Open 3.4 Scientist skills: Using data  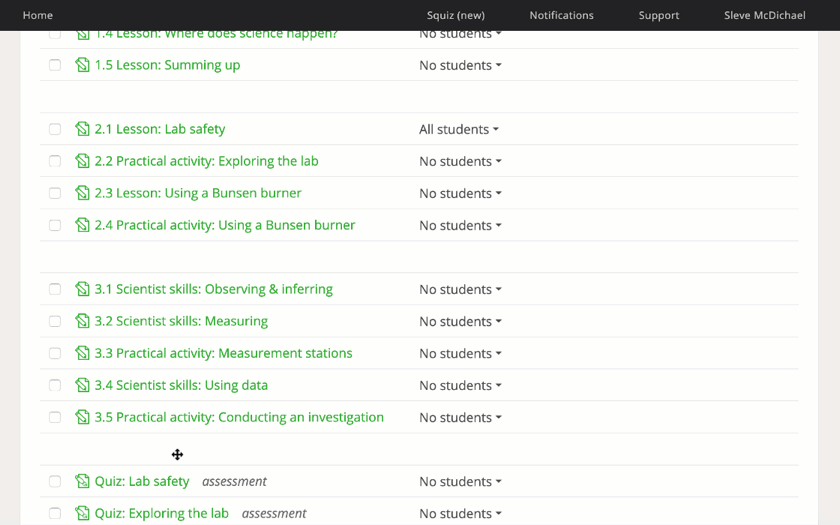point(181,385)
